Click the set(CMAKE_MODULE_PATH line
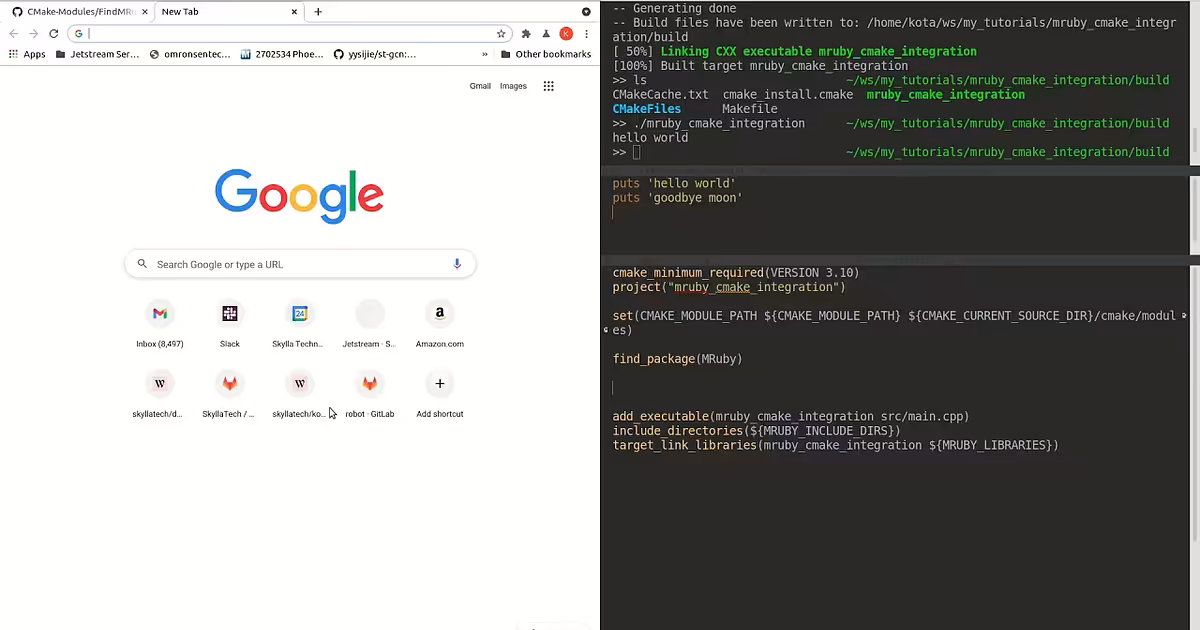This screenshot has width=1200, height=630. click(x=894, y=323)
